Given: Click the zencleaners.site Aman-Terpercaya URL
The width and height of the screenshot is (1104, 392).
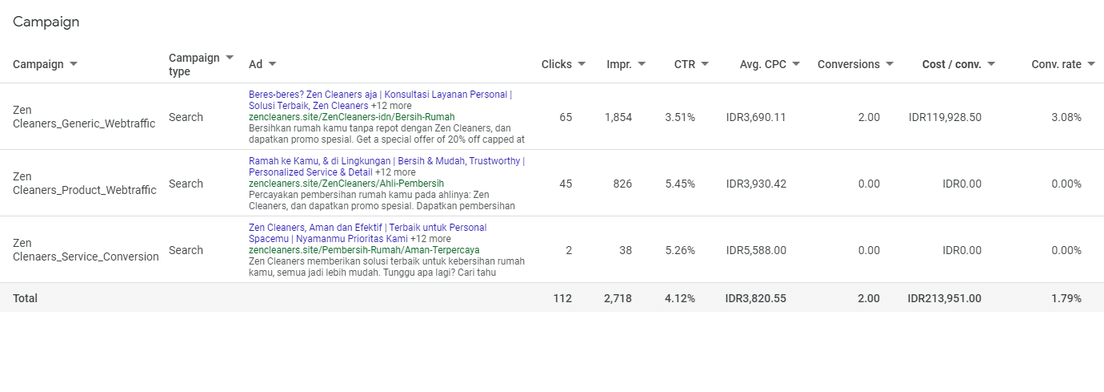Looking at the screenshot, I should click(364, 250).
